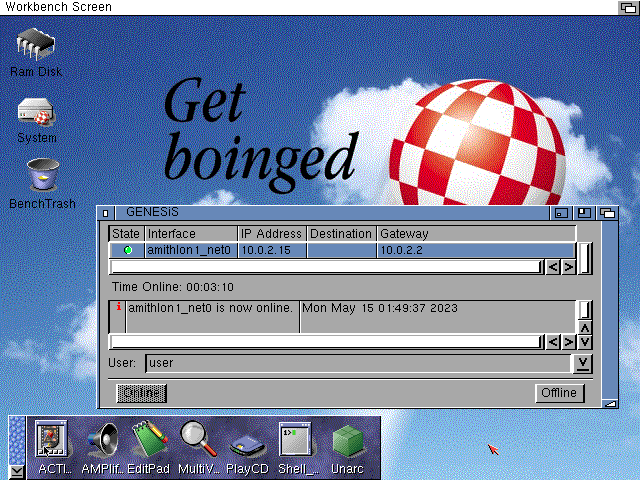Click the log list vertical scrollbar knob

pyautogui.click(x=584, y=310)
